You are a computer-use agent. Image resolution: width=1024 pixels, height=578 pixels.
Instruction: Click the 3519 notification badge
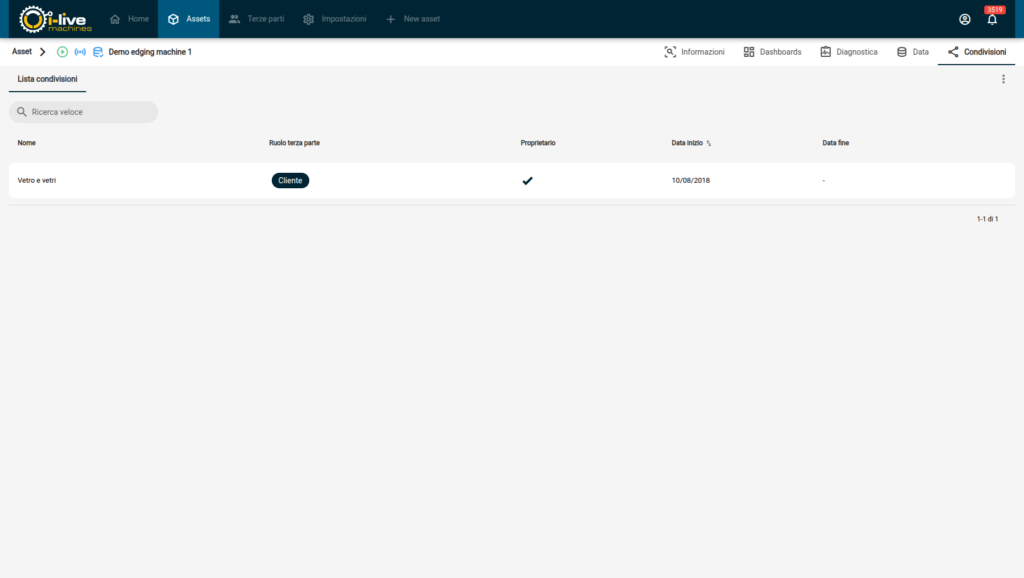pos(994,10)
